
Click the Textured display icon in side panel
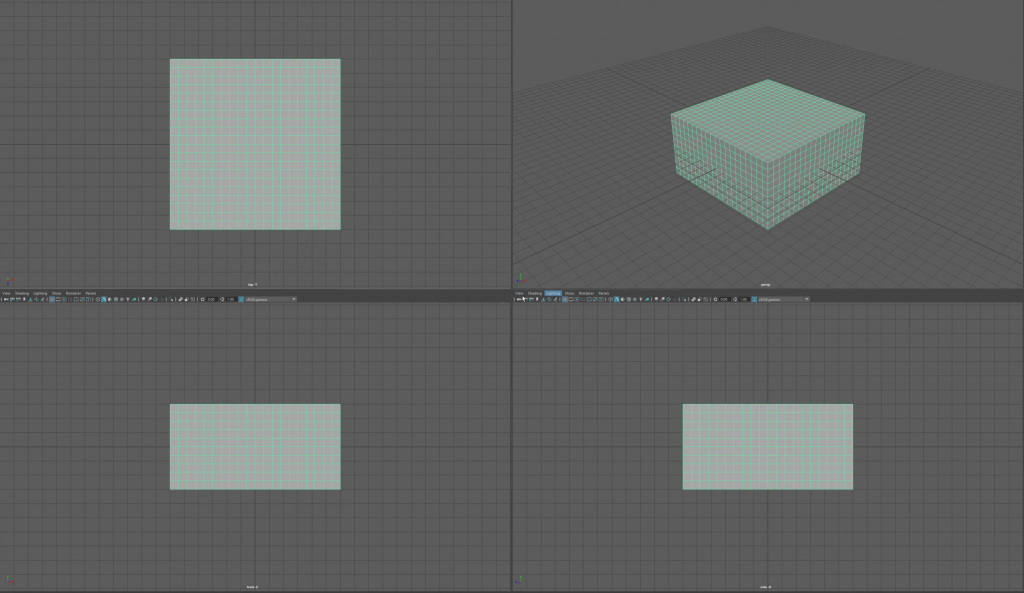pyautogui.click(x=634, y=299)
